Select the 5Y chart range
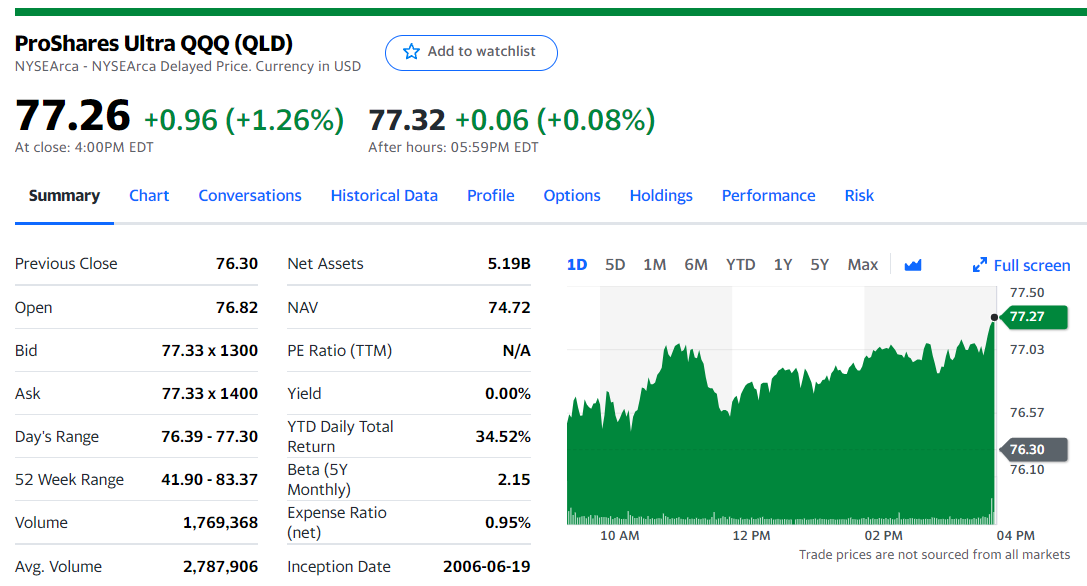The height and width of the screenshot is (586, 1087). tap(819, 265)
